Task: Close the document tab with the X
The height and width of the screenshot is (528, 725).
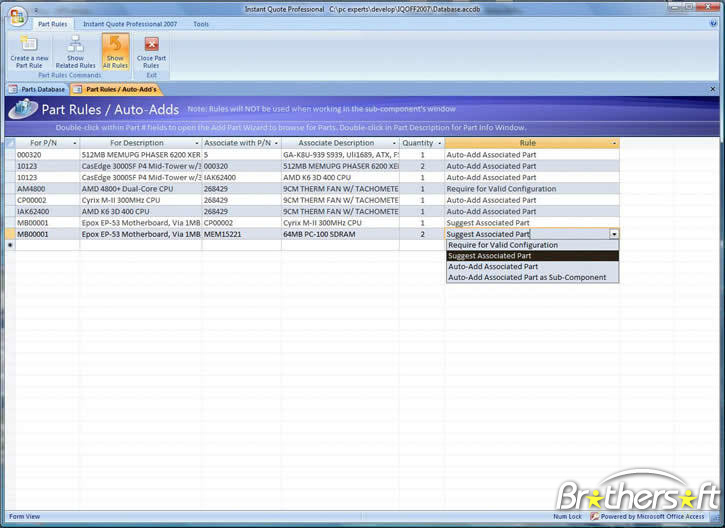Action: [712, 89]
